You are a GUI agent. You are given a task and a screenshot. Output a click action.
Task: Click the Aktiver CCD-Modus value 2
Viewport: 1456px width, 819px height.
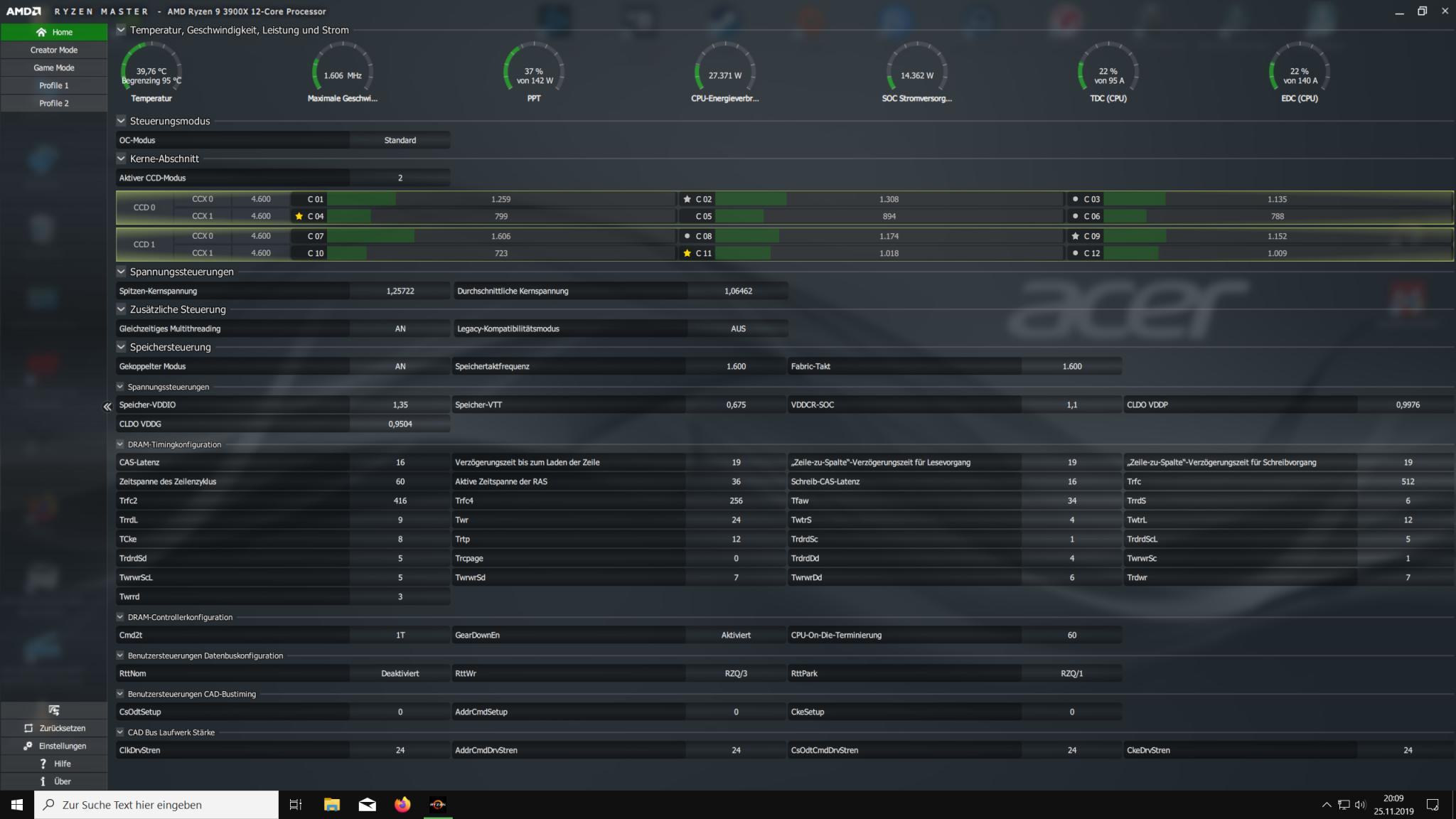400,178
